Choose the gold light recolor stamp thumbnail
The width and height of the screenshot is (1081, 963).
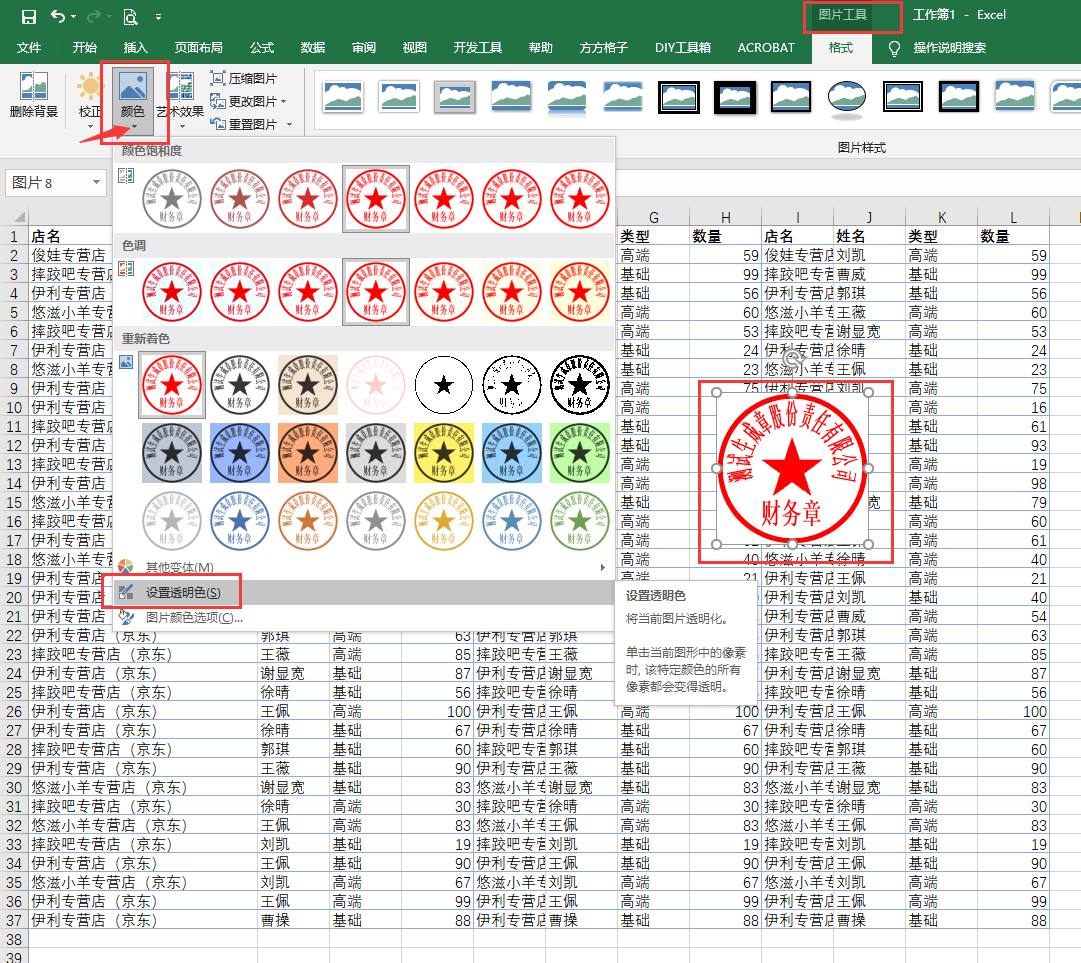444,520
